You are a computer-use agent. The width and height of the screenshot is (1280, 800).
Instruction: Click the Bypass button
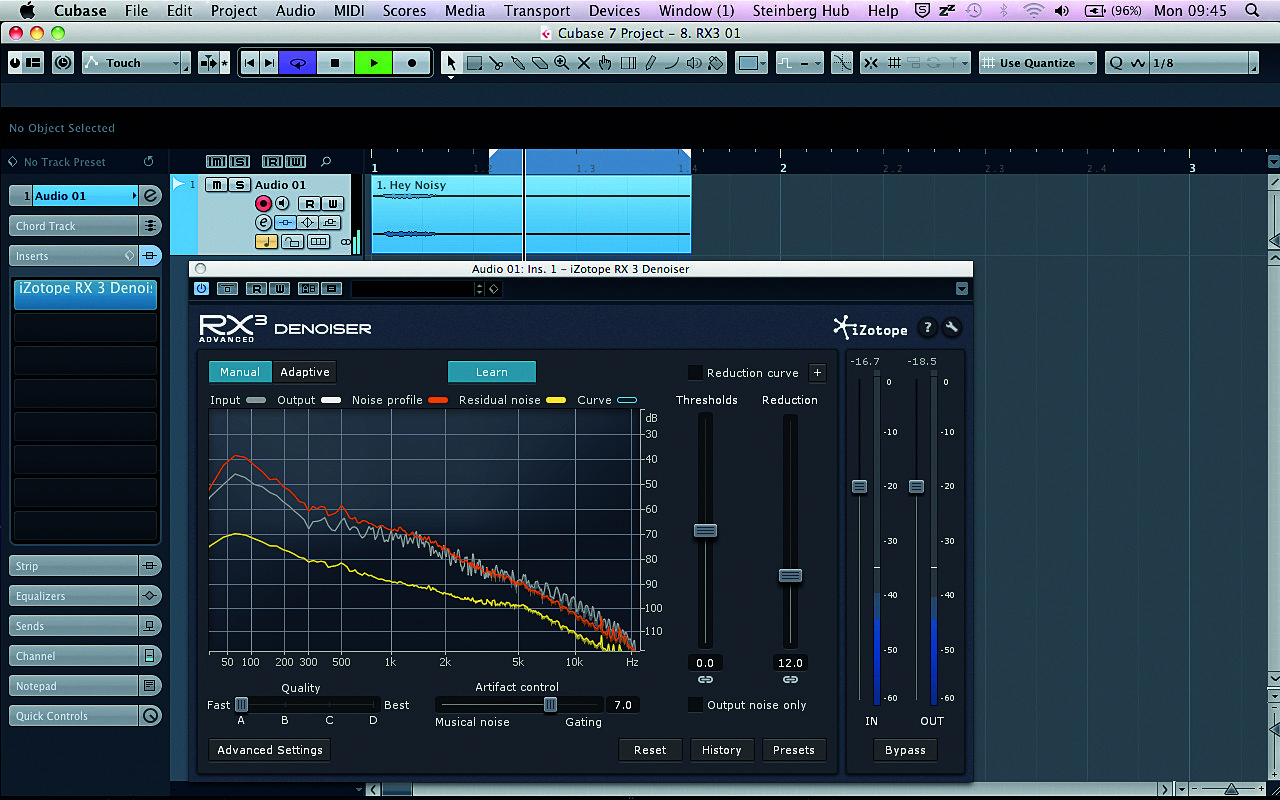(x=905, y=750)
